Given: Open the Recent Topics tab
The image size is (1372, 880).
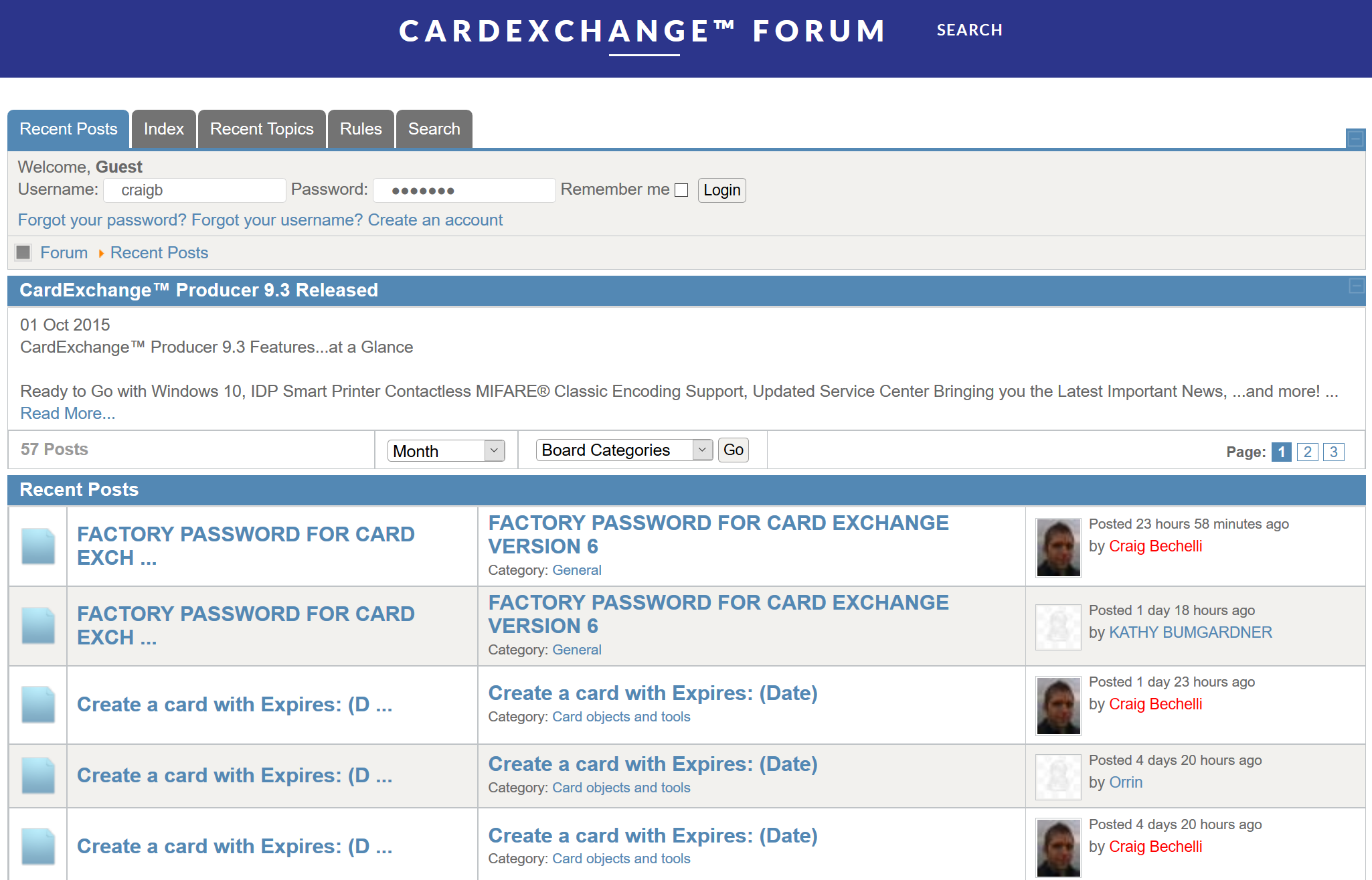Looking at the screenshot, I should (x=262, y=129).
